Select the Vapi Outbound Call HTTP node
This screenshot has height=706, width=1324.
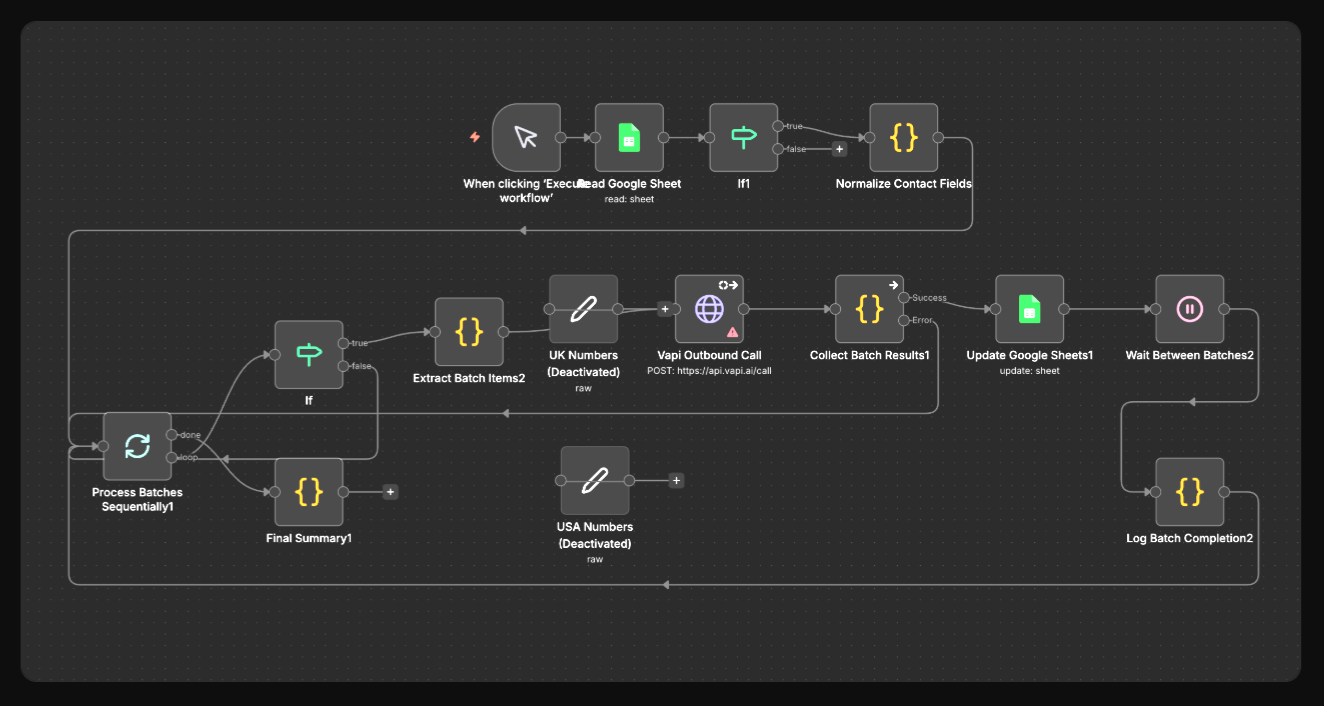[x=709, y=309]
